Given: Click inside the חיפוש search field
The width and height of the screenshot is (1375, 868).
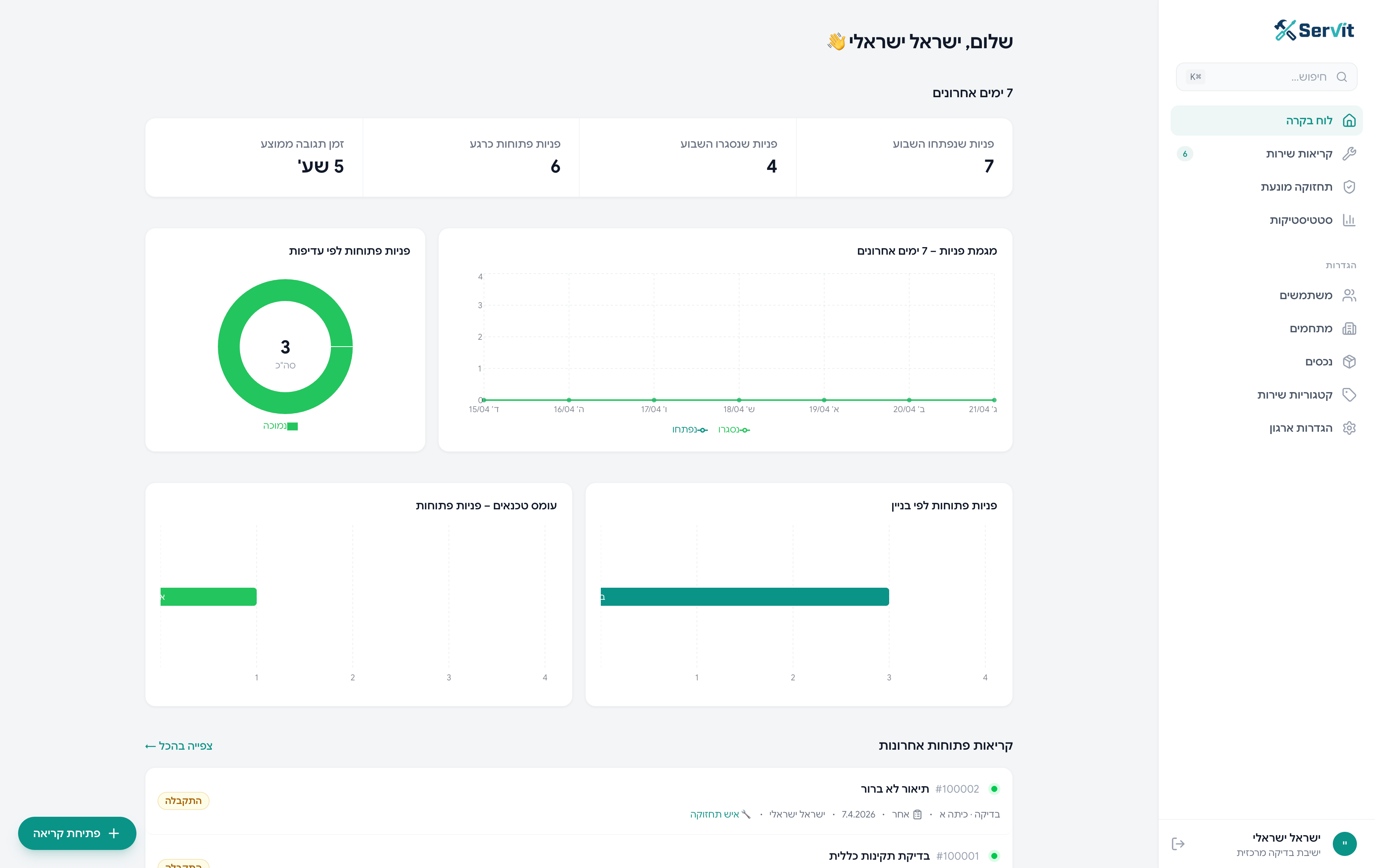Looking at the screenshot, I should tap(1266, 76).
